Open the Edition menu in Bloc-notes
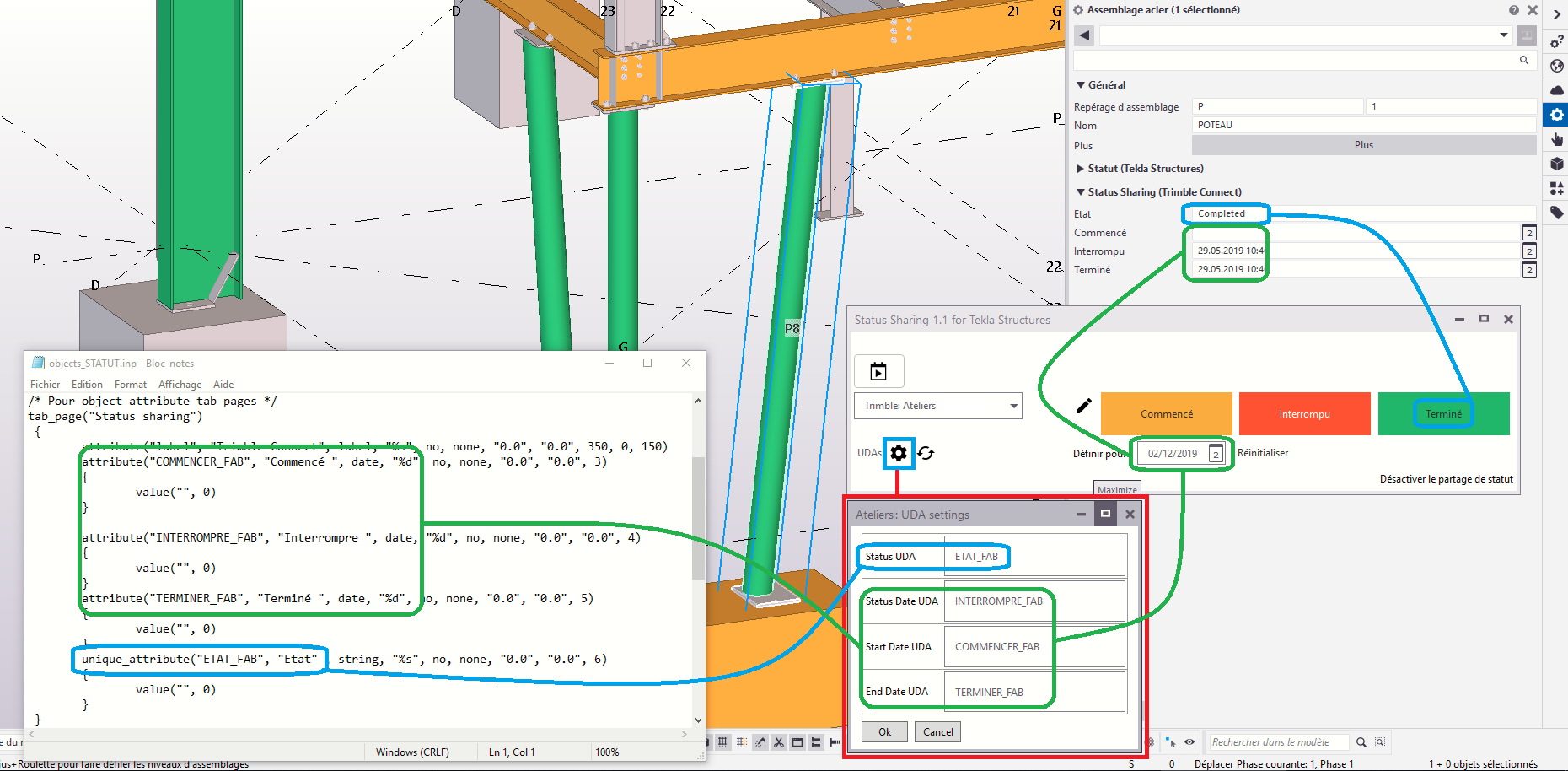Screen dimensions: 1568x771 (x=86, y=384)
